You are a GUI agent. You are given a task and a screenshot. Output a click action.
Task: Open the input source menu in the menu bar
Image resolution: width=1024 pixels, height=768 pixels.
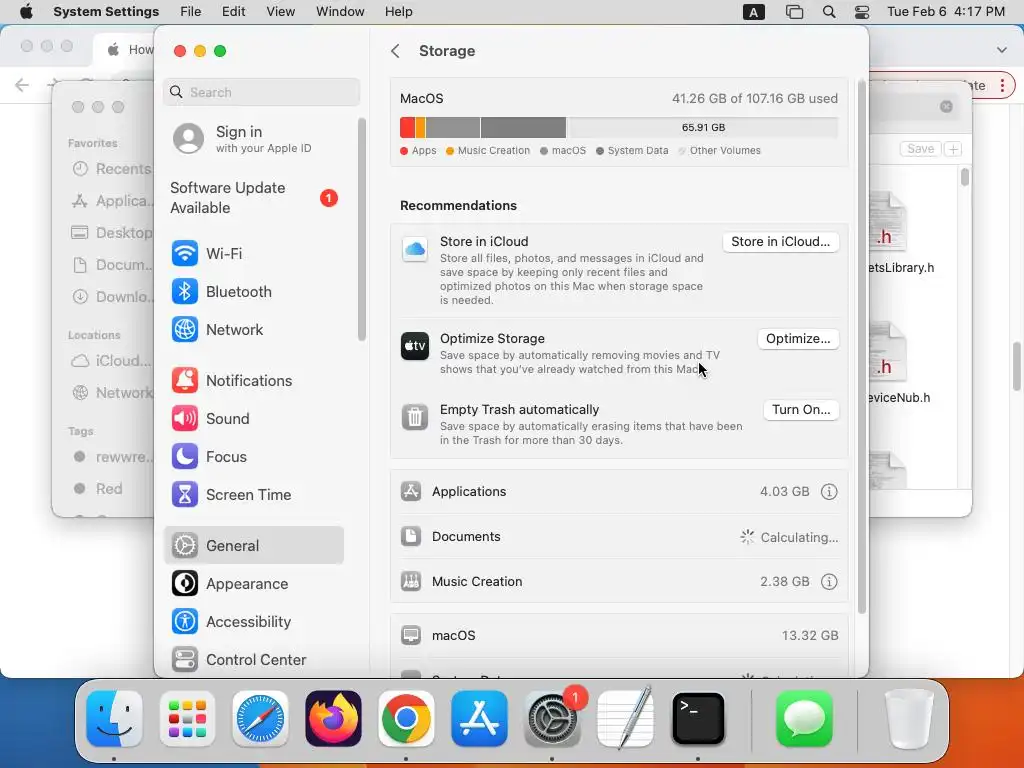coord(754,12)
